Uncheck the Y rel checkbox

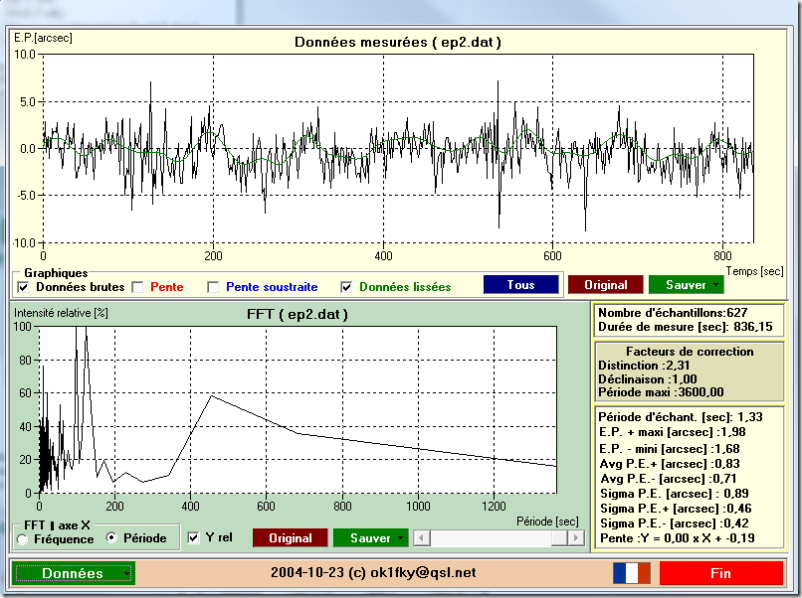195,538
